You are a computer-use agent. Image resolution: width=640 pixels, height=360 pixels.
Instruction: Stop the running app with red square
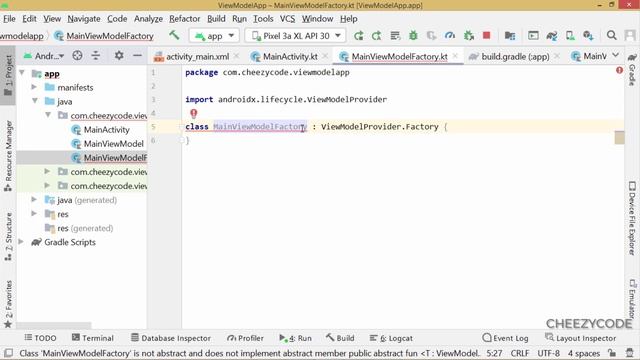(487, 36)
